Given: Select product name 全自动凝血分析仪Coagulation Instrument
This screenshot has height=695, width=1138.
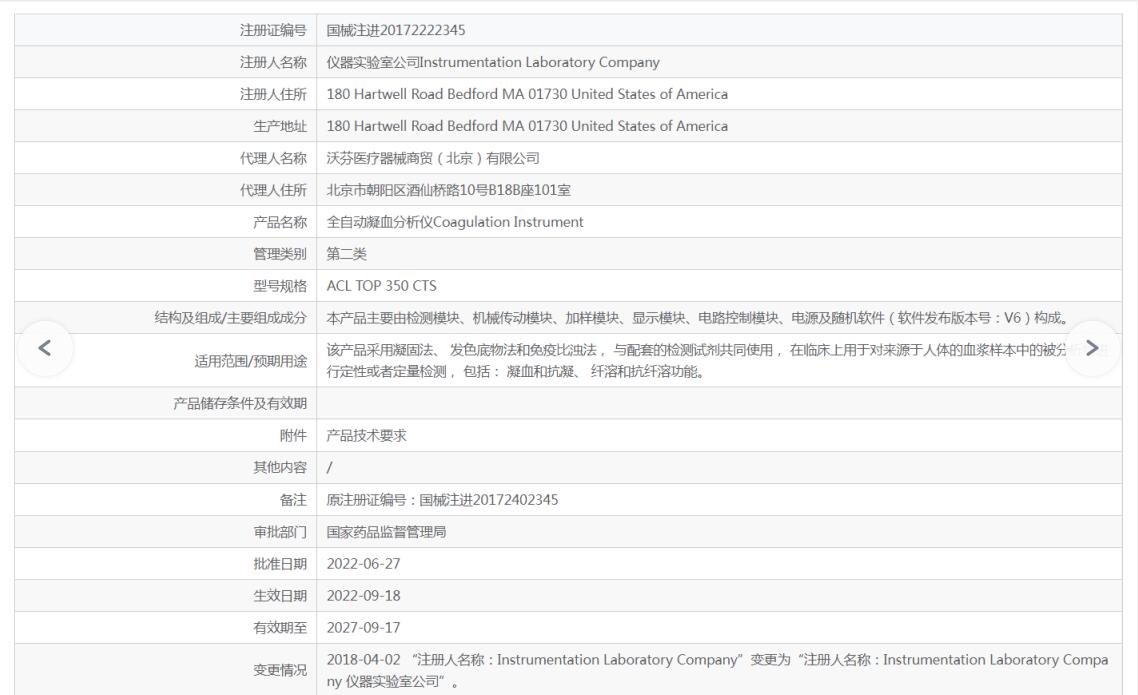Looking at the screenshot, I should click(454, 221).
